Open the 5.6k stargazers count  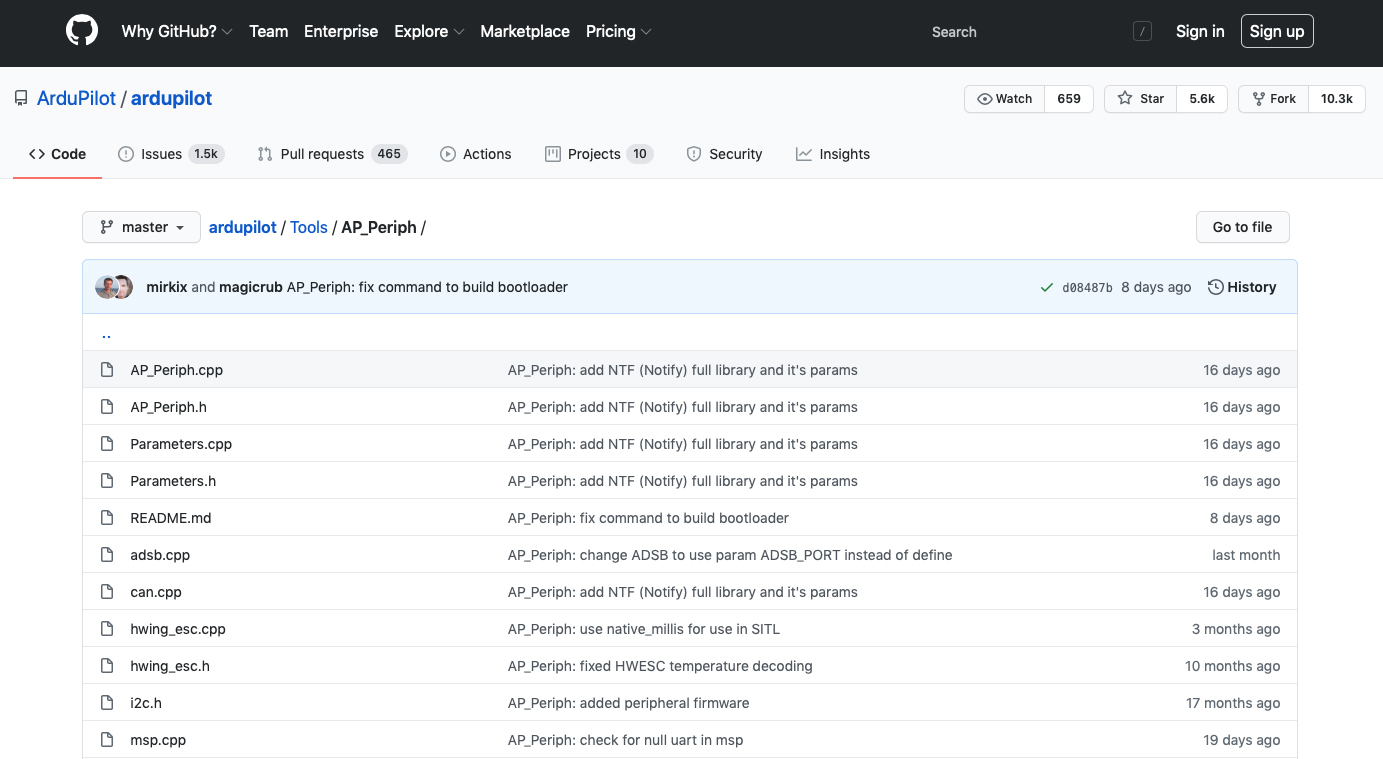coord(1202,99)
